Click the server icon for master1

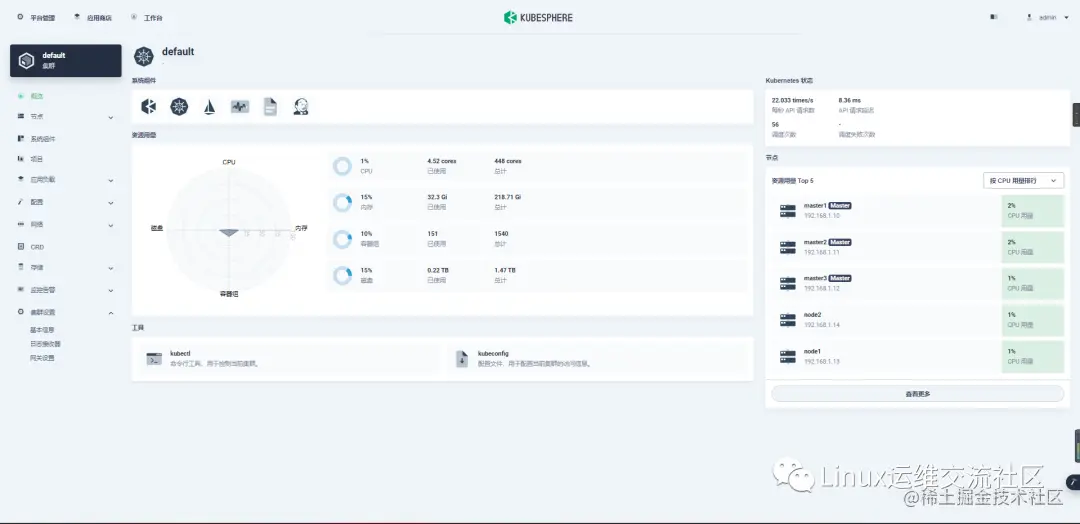[x=787, y=211]
